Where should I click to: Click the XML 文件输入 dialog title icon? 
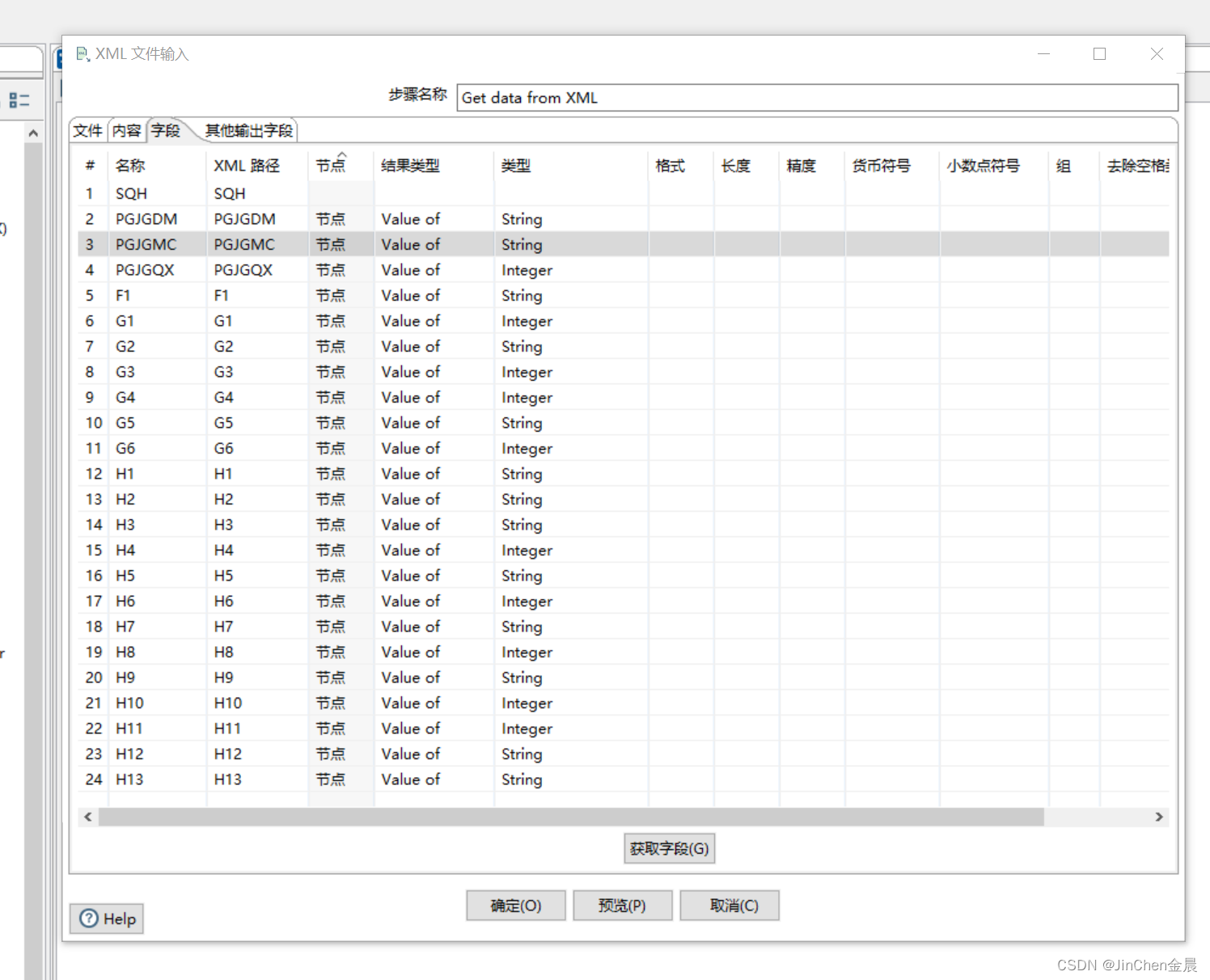[82, 54]
